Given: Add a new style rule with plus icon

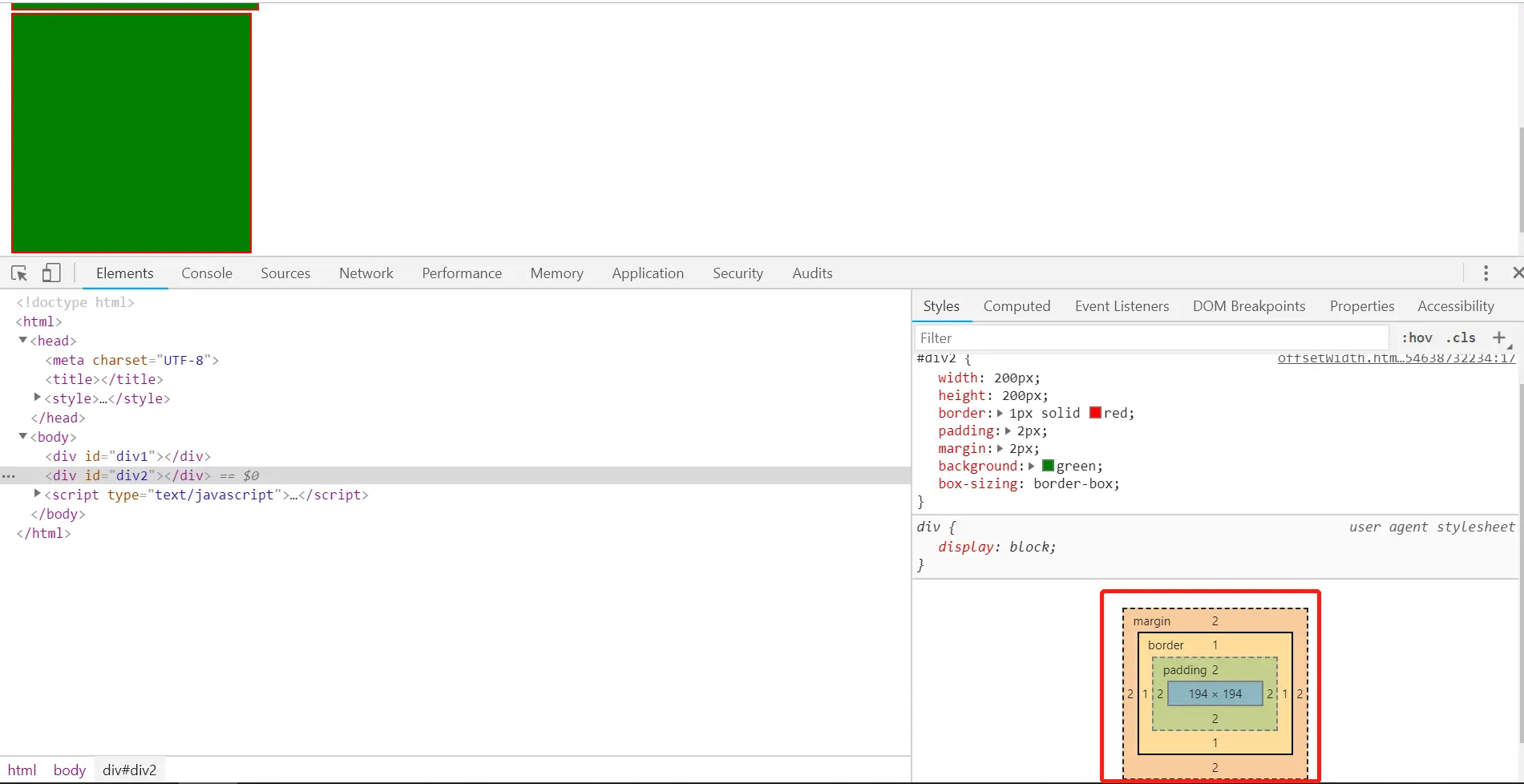Looking at the screenshot, I should tap(1499, 337).
